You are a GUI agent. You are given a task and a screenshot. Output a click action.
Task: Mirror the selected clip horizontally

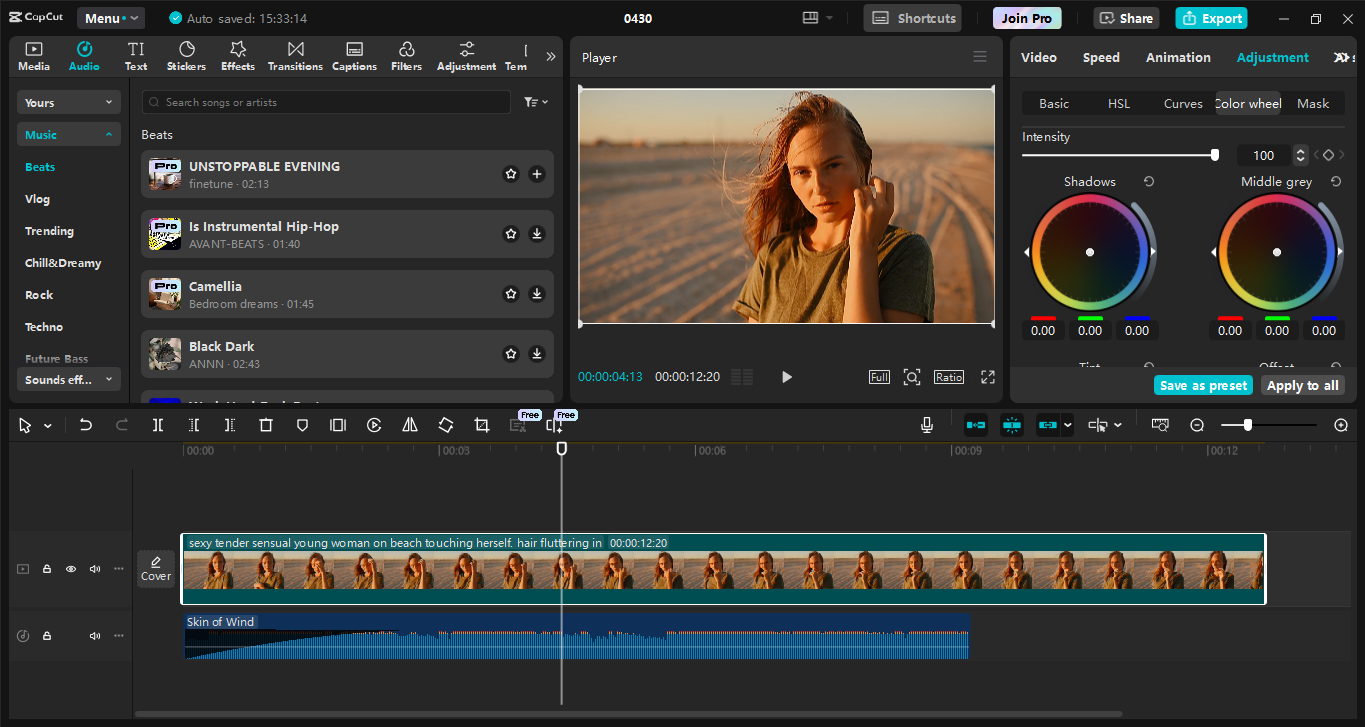point(409,424)
